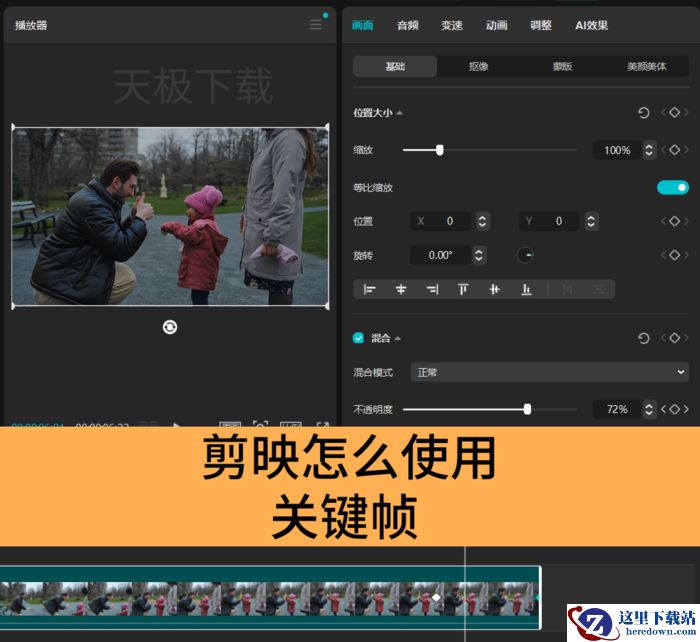The image size is (700, 642).
Task: Click the 旋转 angle stepper
Action: tap(479, 255)
